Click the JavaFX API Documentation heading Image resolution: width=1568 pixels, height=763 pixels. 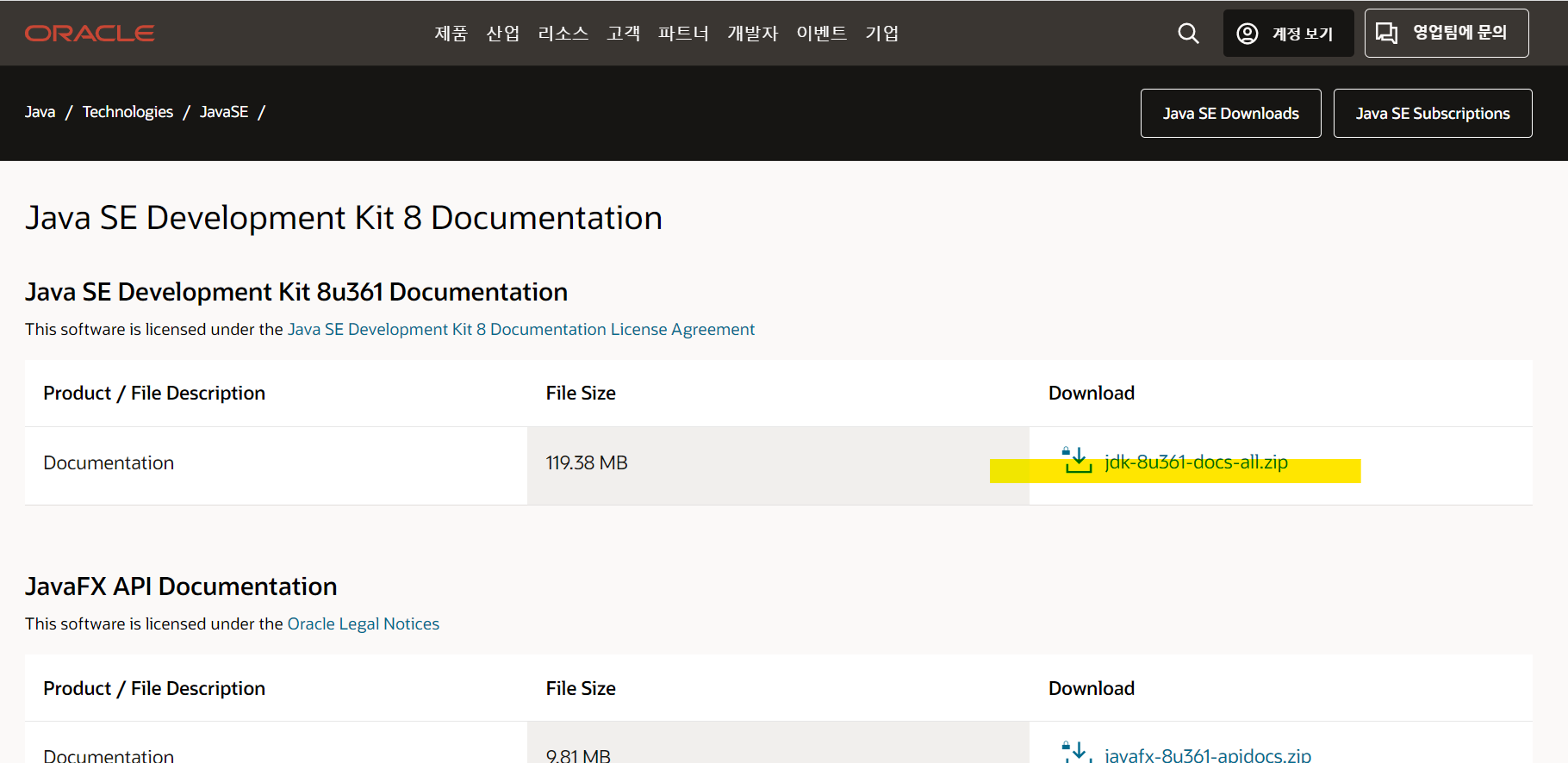click(x=181, y=586)
